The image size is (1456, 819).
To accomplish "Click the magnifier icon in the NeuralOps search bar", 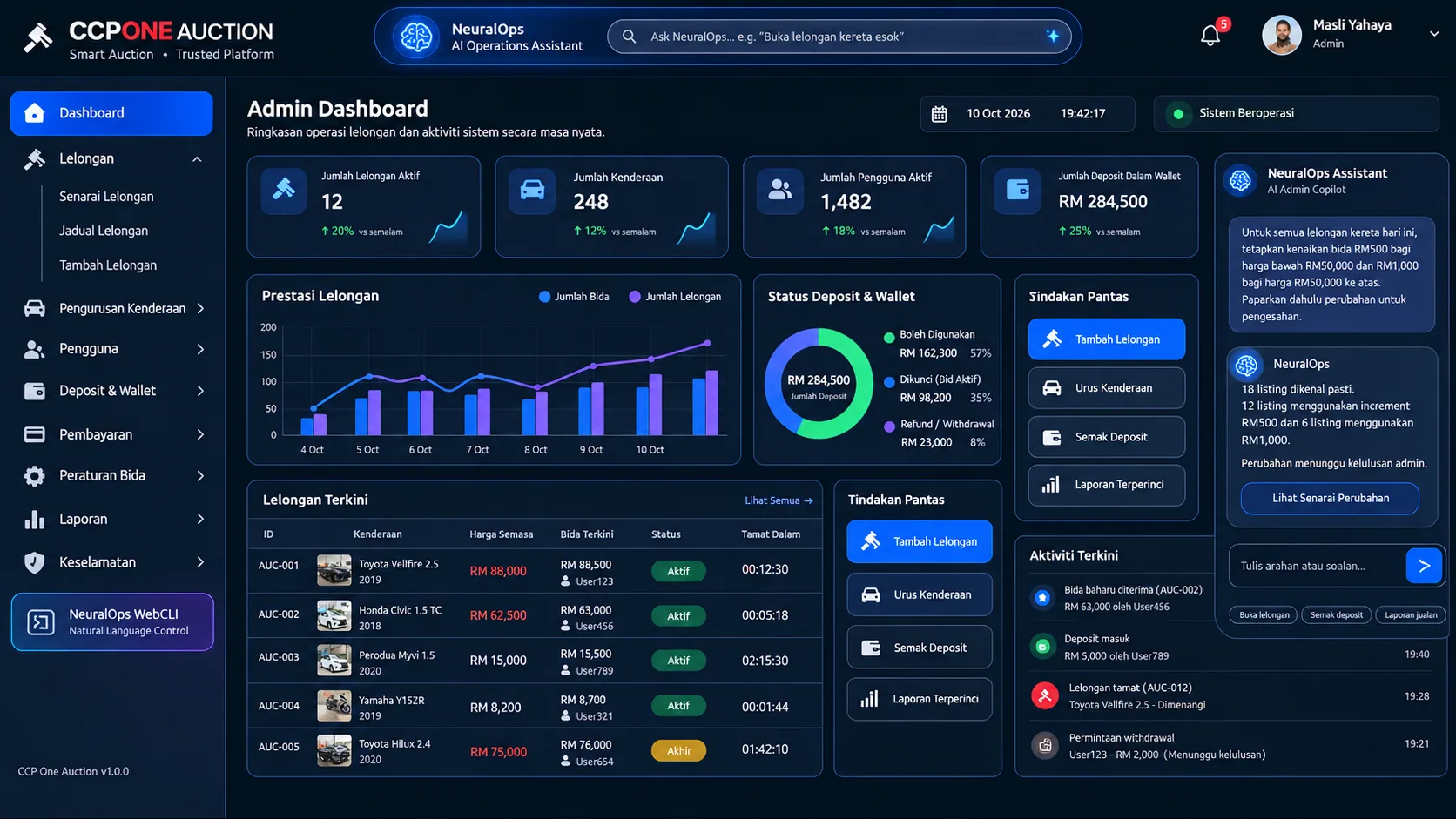I will [x=629, y=37].
